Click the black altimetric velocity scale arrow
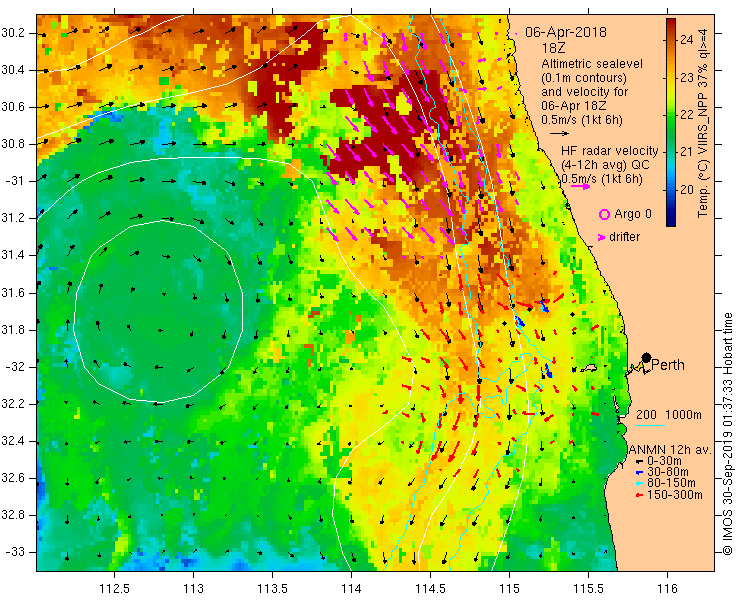This screenshot has height=600, width=740. tap(559, 134)
